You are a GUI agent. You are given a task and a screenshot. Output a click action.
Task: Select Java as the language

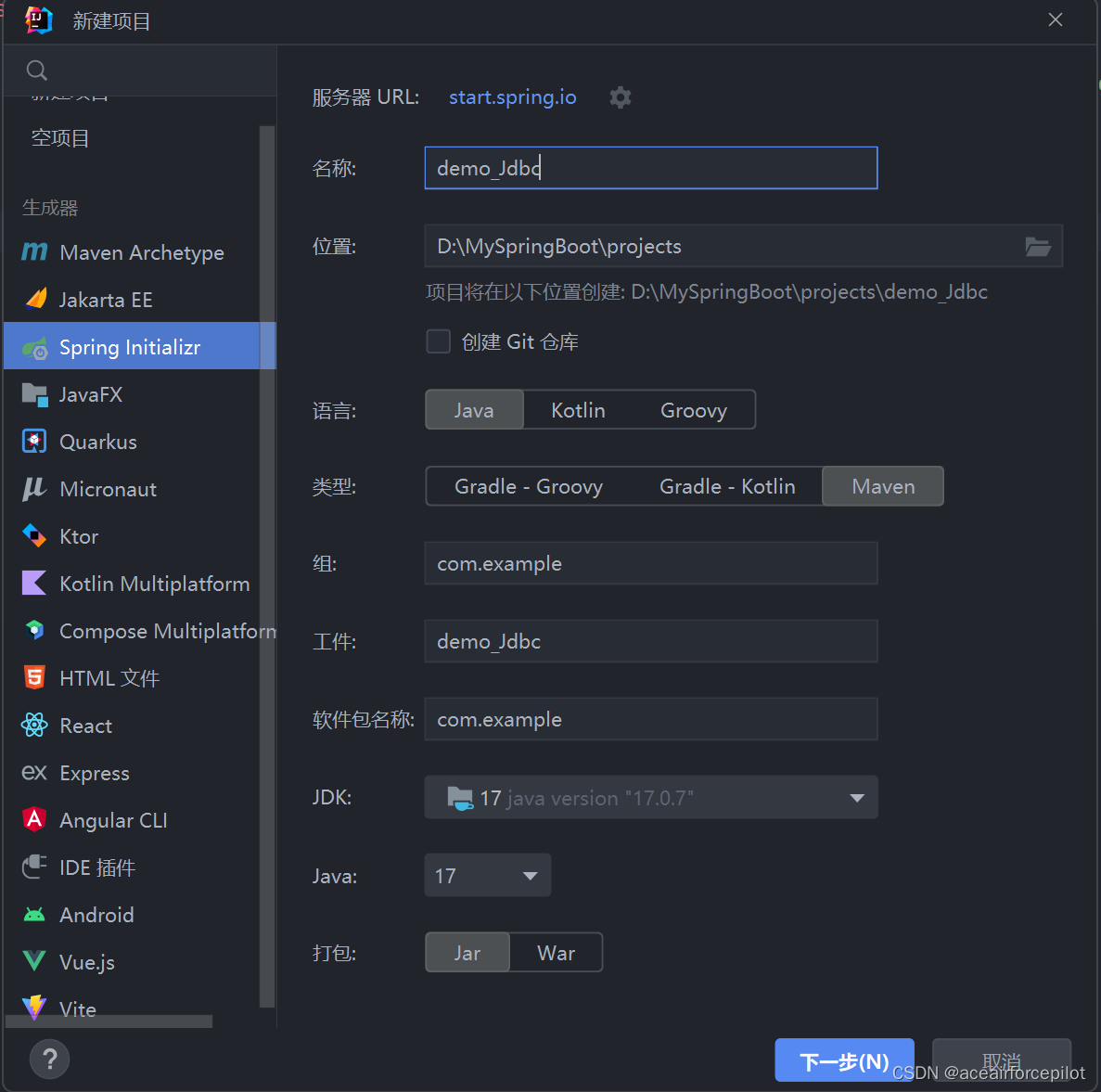click(474, 410)
